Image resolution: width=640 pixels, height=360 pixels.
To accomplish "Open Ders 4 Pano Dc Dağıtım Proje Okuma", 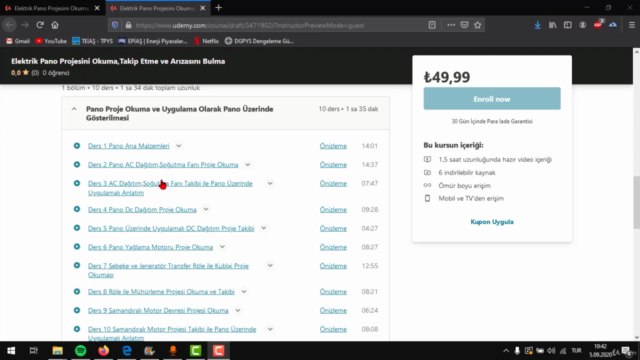I will (x=142, y=209).
